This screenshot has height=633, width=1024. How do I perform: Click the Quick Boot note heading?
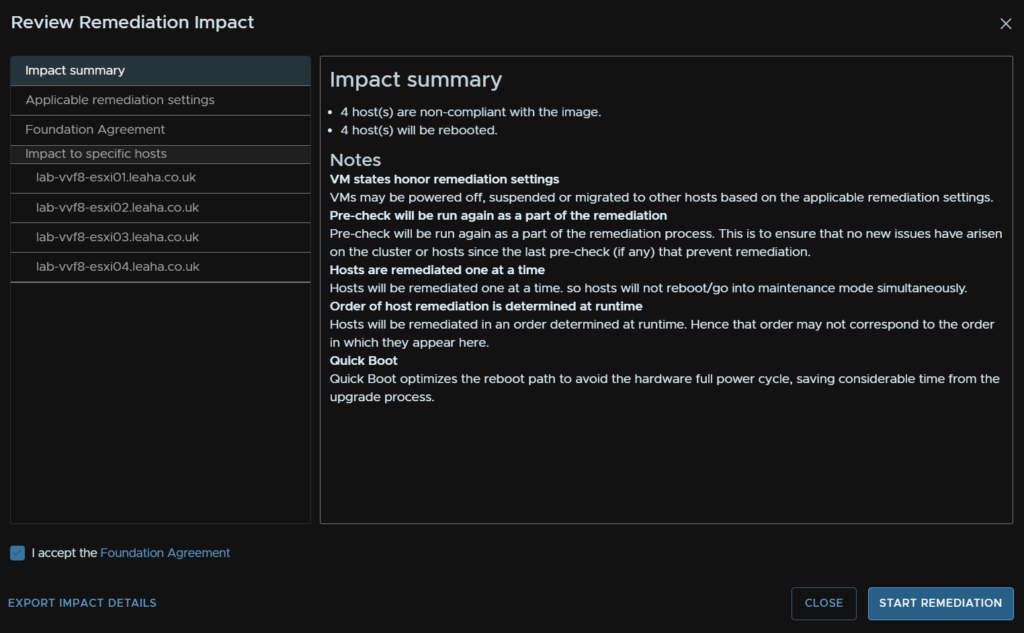(363, 361)
